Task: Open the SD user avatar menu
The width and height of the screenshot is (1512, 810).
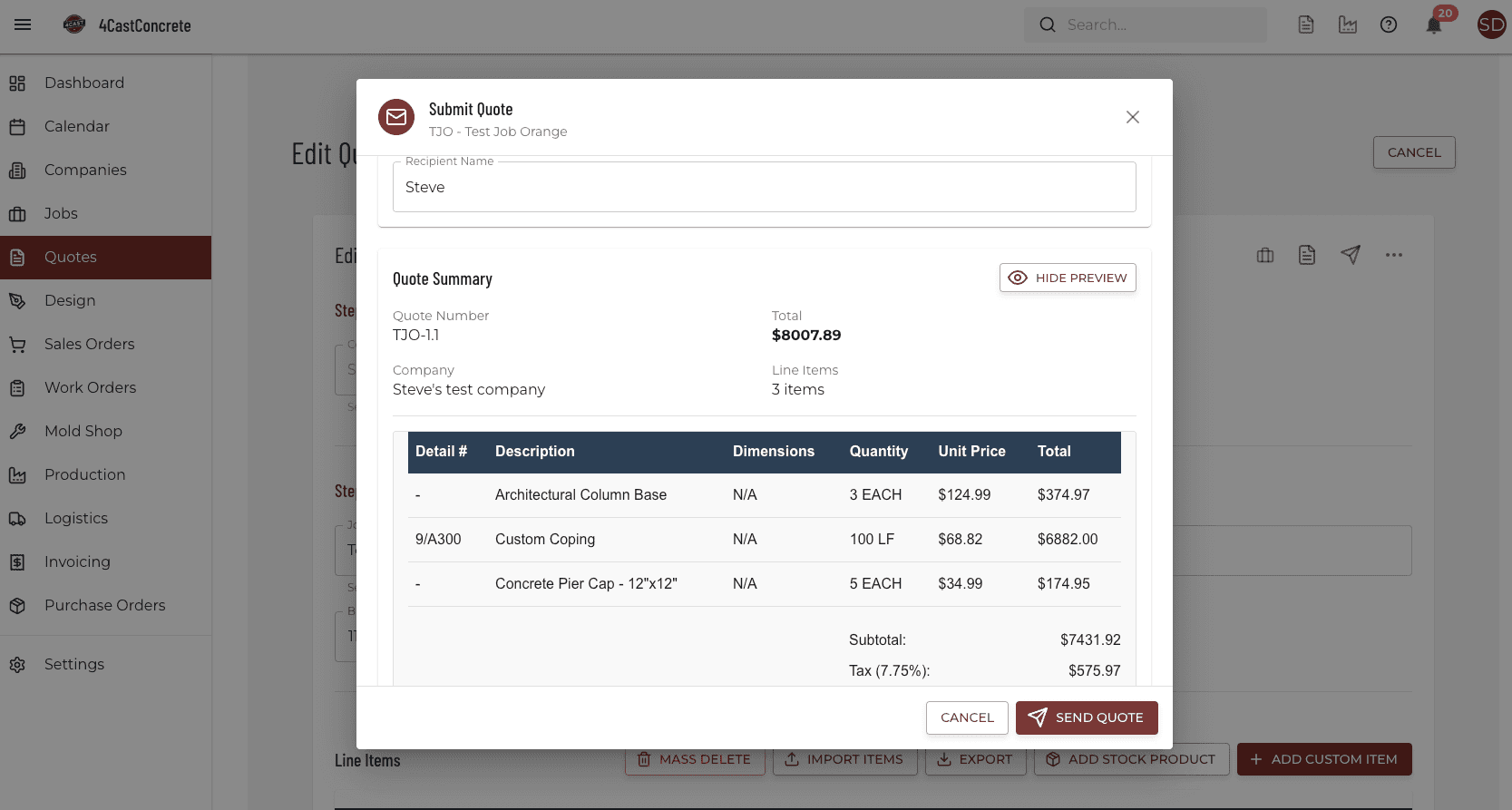Action: (x=1491, y=24)
